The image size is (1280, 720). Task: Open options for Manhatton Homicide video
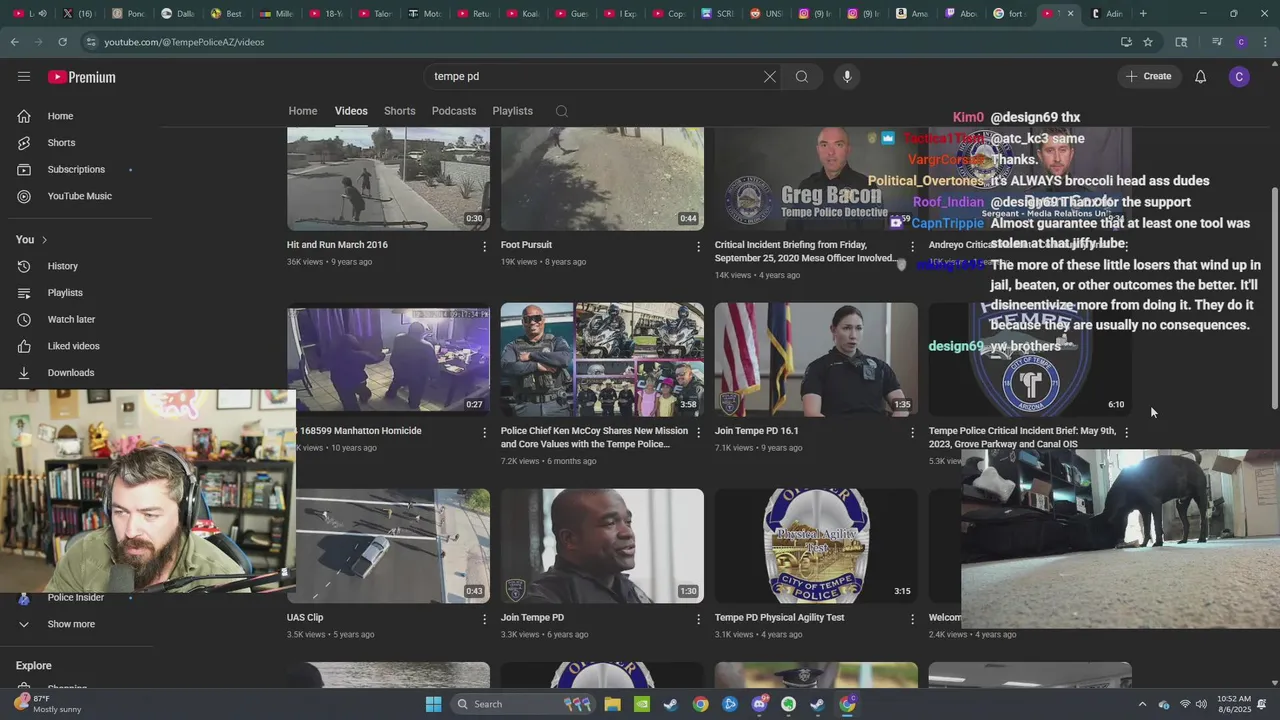click(x=485, y=432)
